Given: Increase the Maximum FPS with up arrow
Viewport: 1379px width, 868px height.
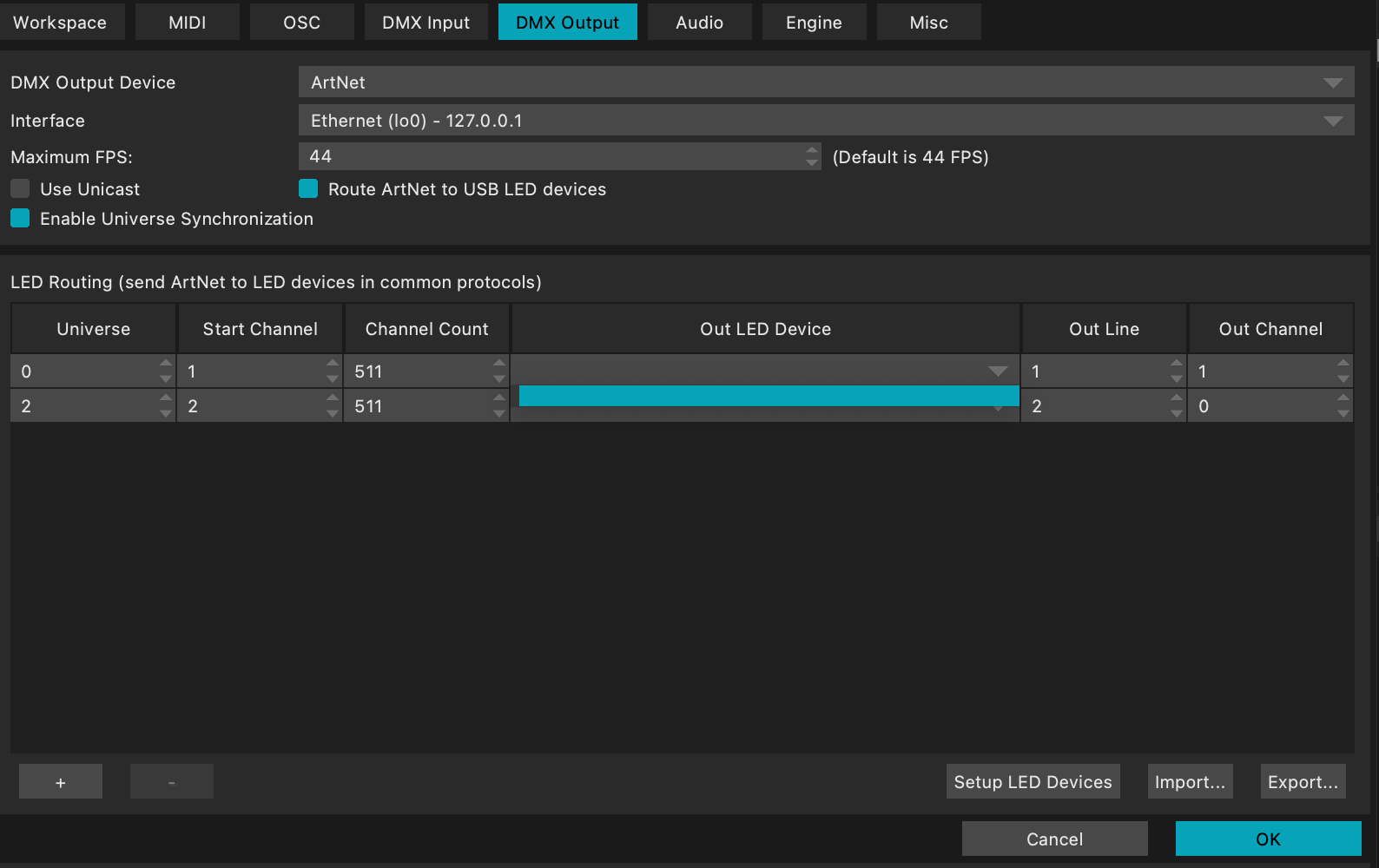Looking at the screenshot, I should [x=812, y=150].
